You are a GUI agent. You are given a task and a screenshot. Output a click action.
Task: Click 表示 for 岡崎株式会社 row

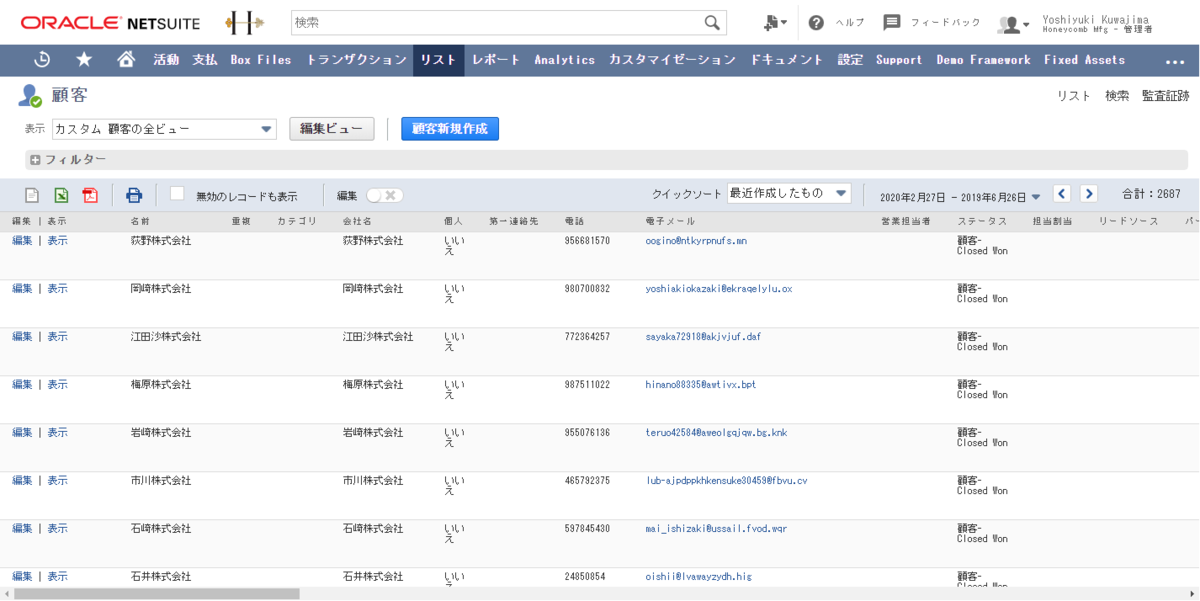click(x=57, y=289)
